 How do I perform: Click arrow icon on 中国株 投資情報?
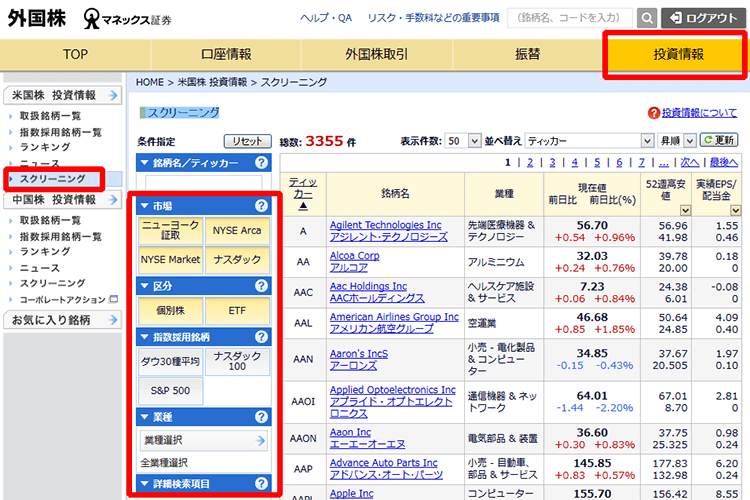[113, 200]
